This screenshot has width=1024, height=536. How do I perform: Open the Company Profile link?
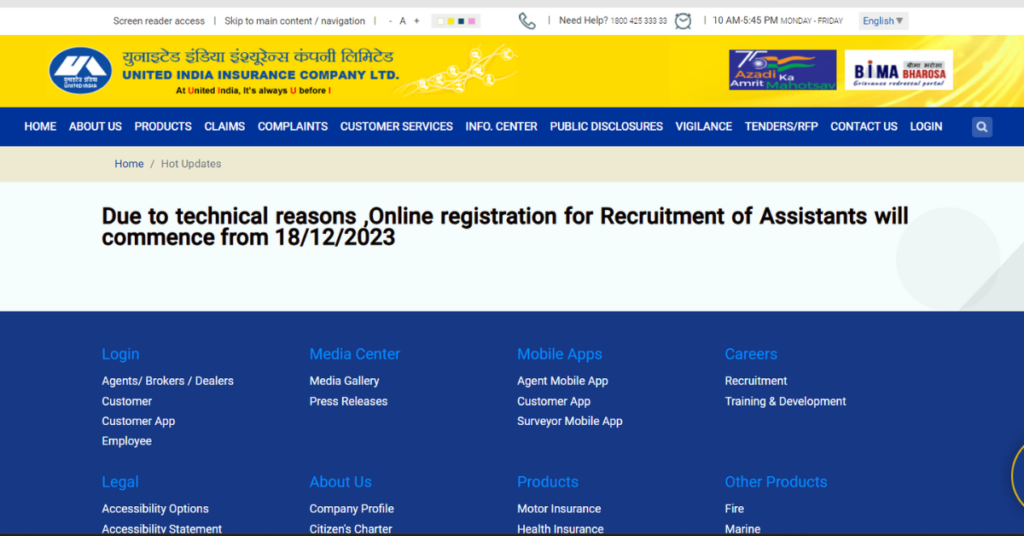(x=351, y=509)
